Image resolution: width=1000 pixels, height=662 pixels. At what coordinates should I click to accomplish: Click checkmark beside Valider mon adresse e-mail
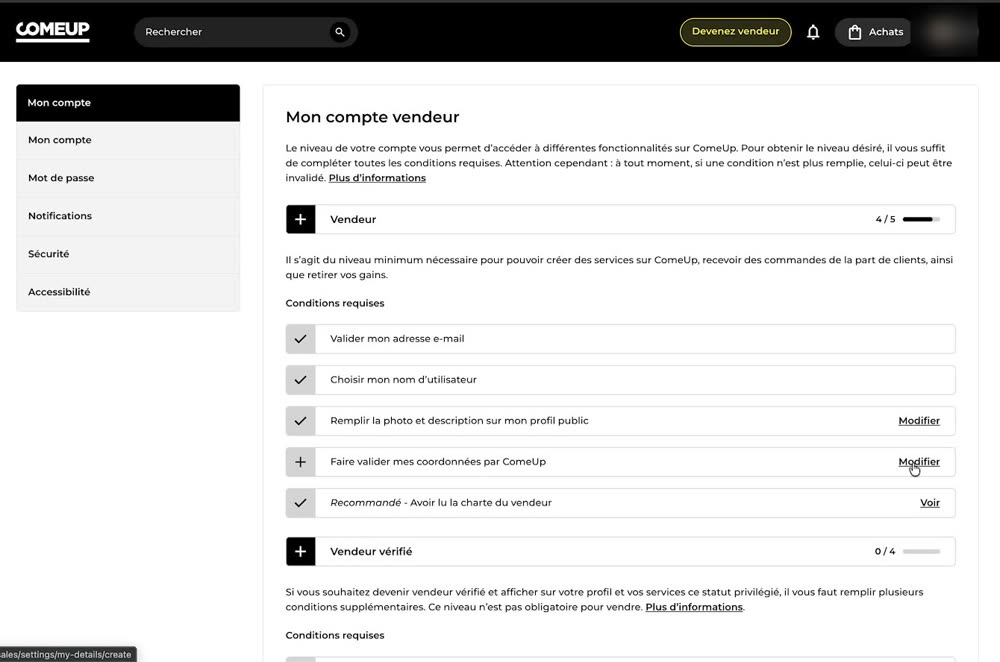click(x=300, y=339)
